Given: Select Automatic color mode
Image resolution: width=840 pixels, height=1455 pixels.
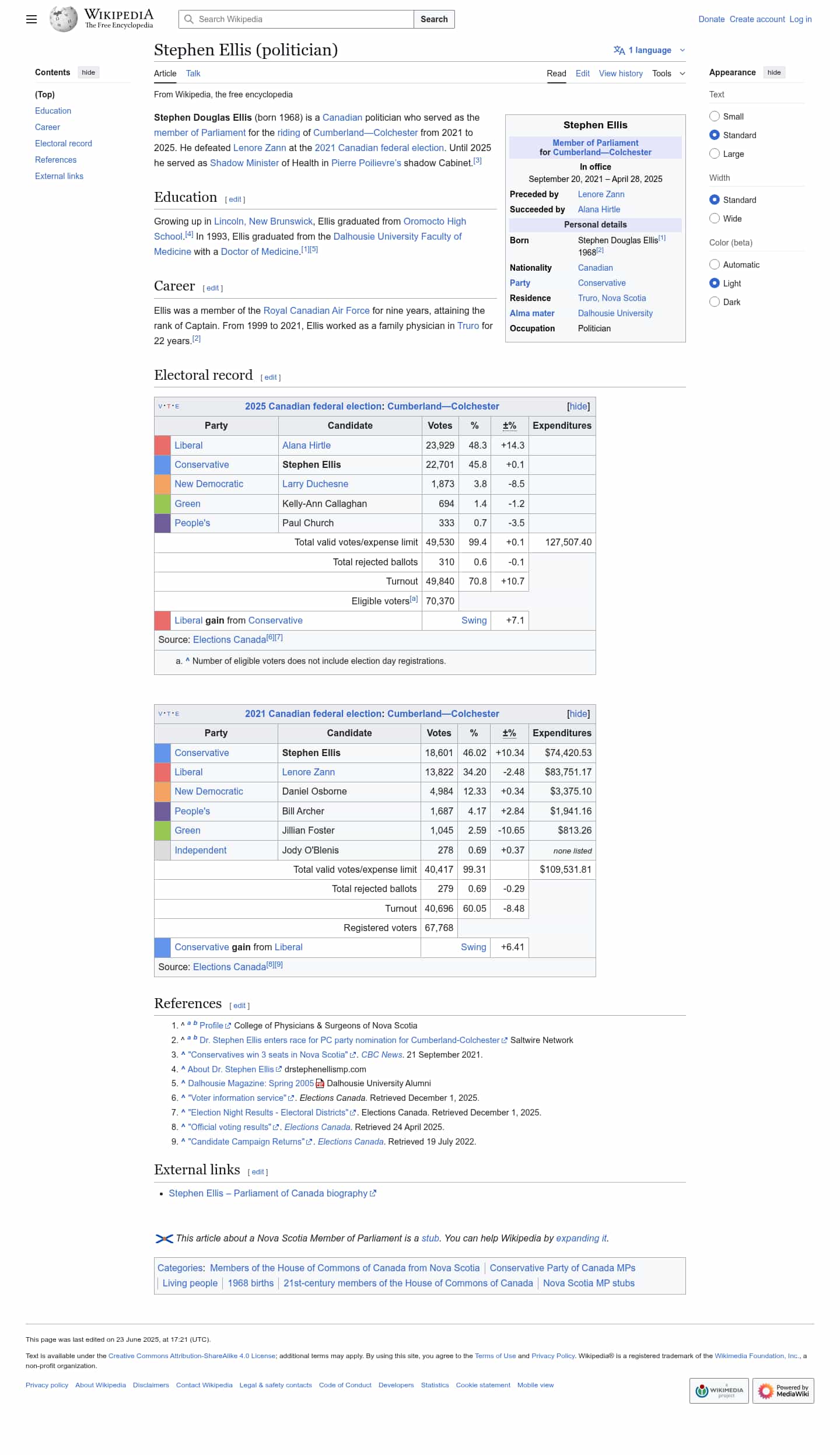Looking at the screenshot, I should [714, 264].
